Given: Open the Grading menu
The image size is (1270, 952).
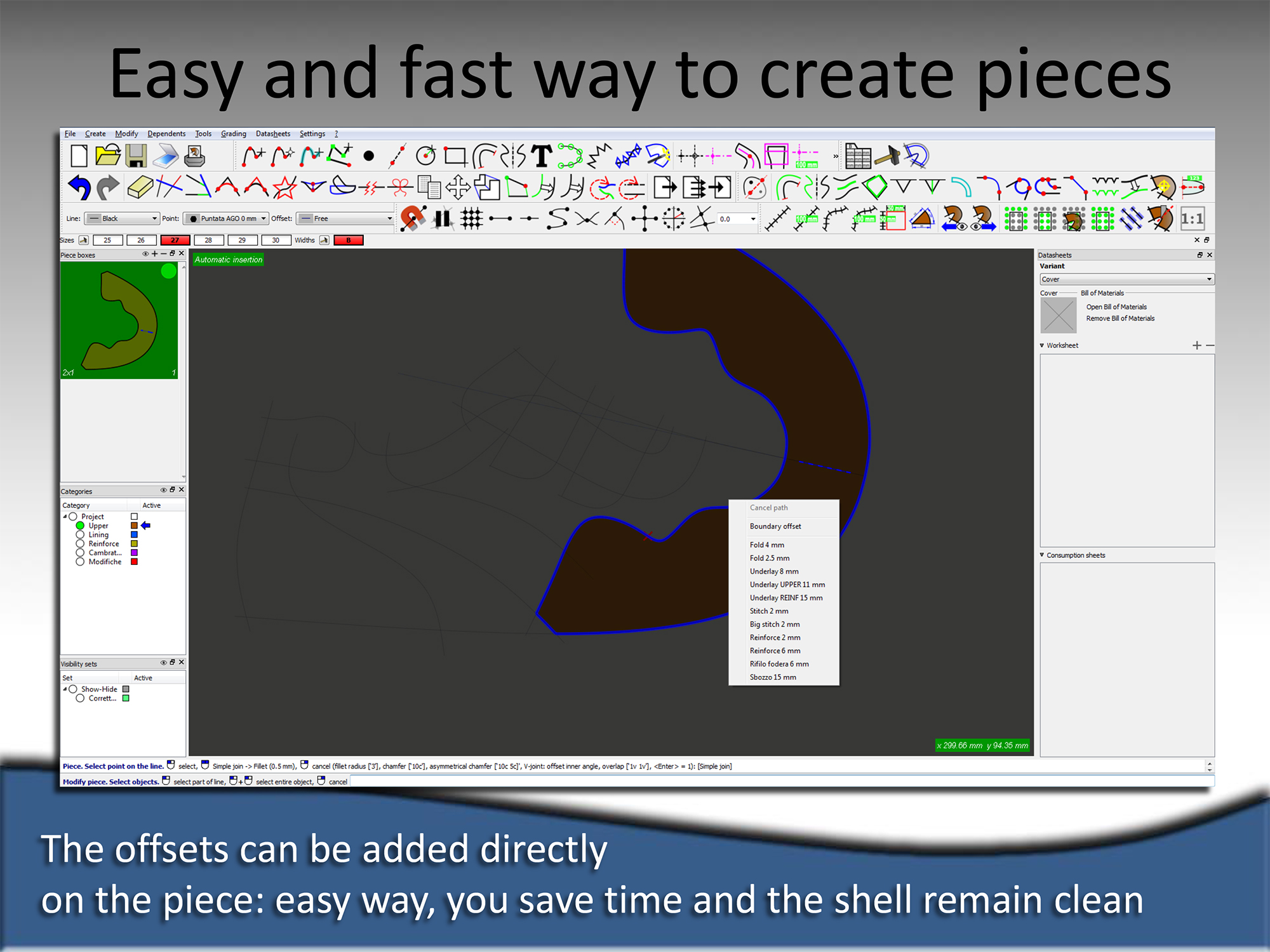Looking at the screenshot, I should (x=233, y=134).
